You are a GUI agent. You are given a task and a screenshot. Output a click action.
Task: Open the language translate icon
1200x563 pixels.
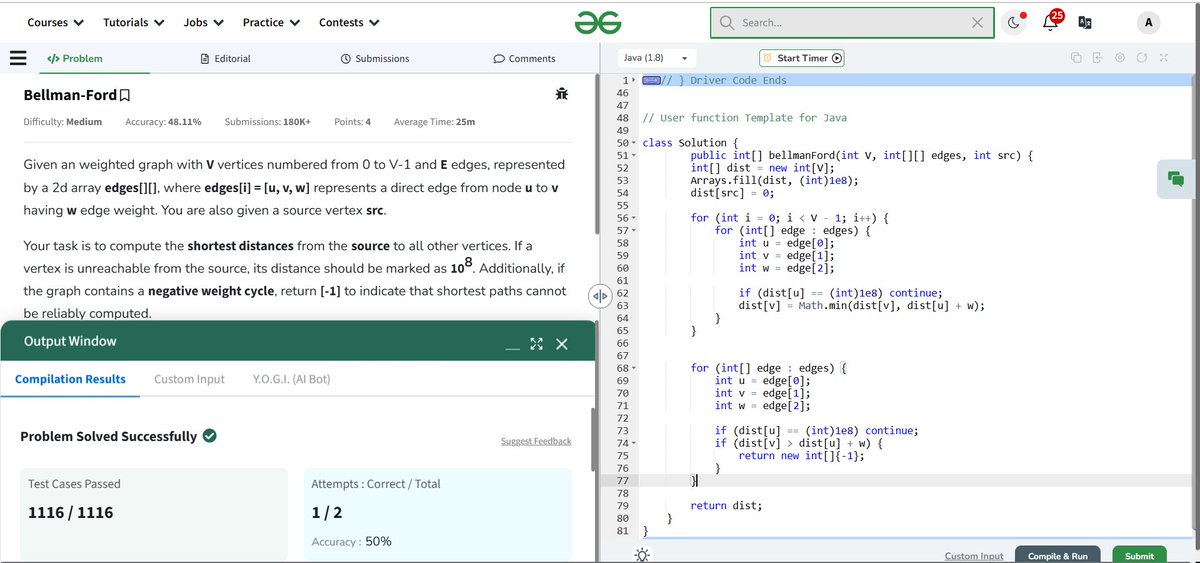click(1086, 22)
